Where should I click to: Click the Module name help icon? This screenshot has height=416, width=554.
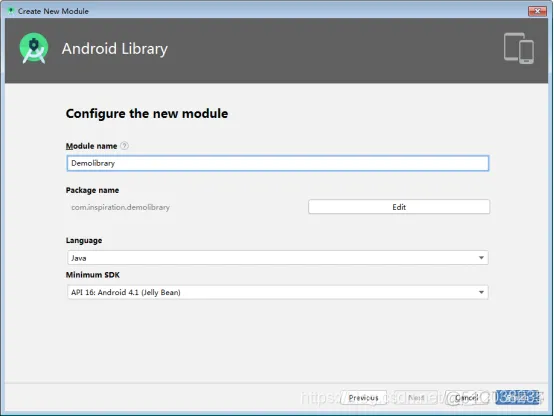click(124, 146)
